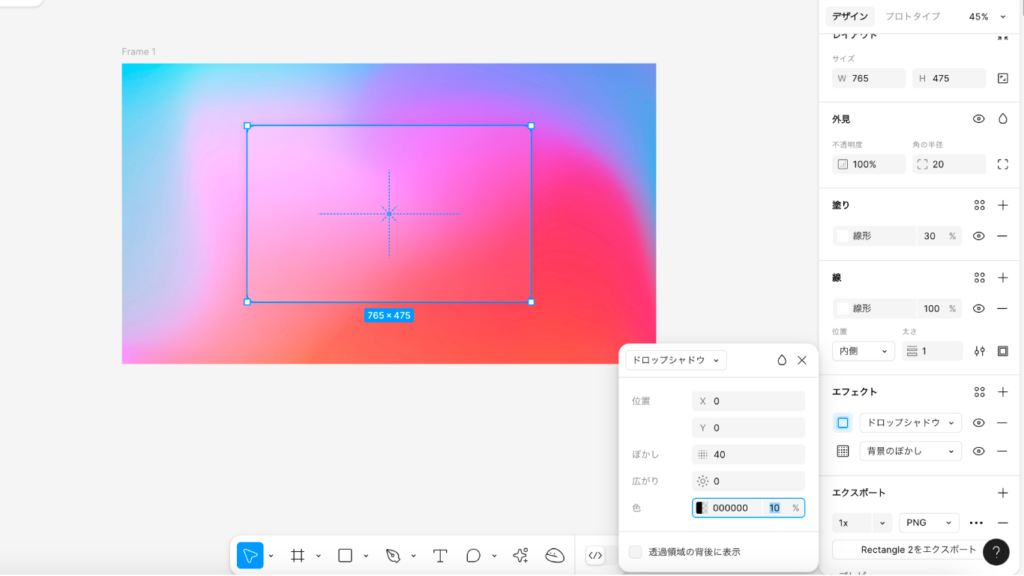Image resolution: width=1024 pixels, height=576 pixels.
Task: Close the drop shadow settings popup
Action: tap(801, 360)
